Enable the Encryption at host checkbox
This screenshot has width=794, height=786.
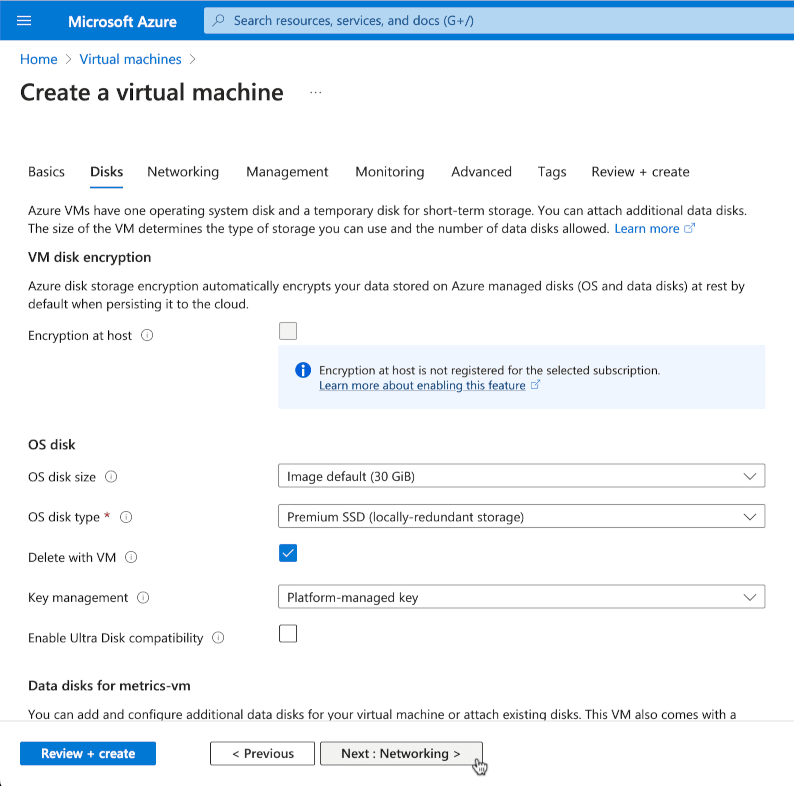point(288,332)
